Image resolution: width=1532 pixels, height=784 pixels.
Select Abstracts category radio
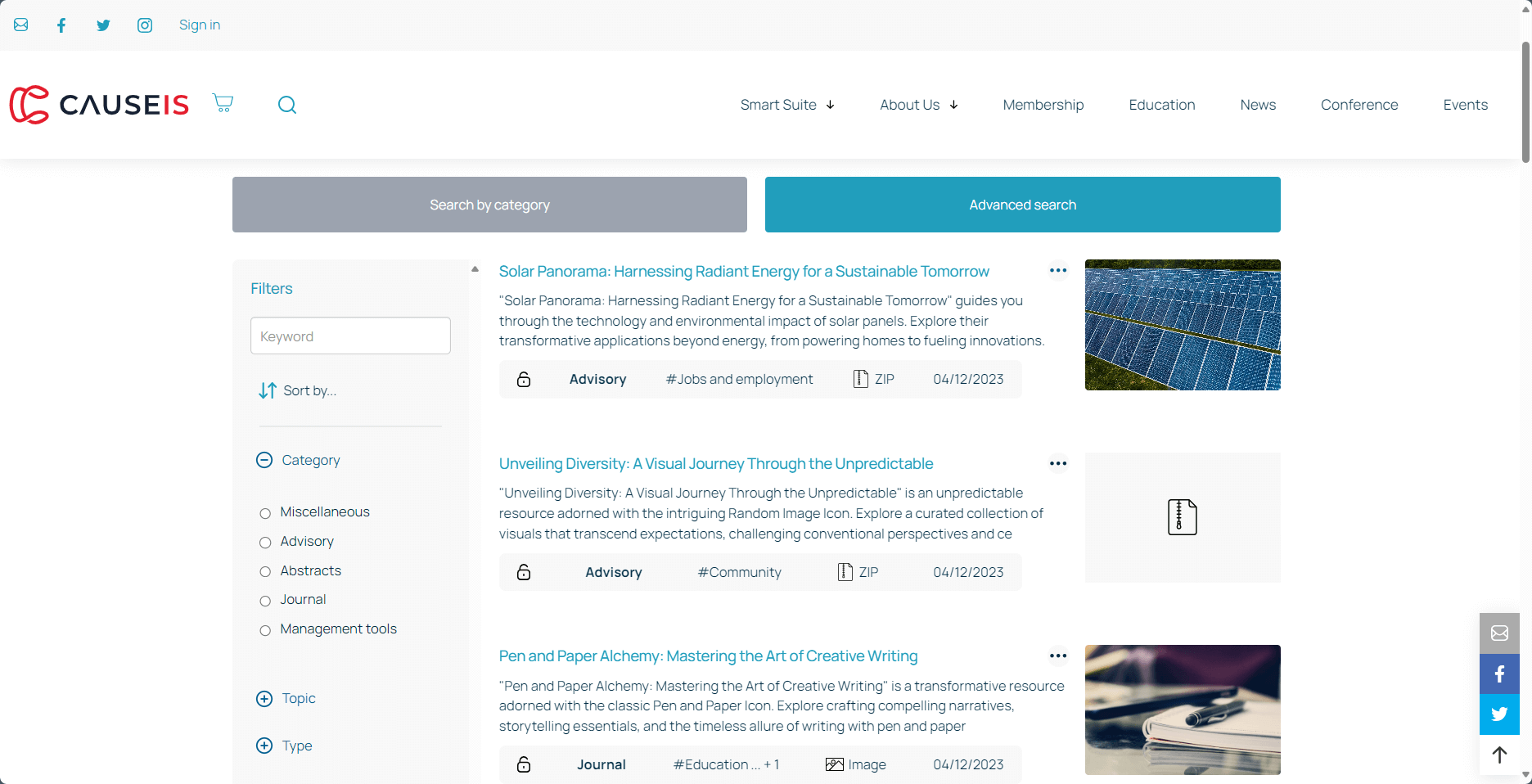[x=265, y=572]
